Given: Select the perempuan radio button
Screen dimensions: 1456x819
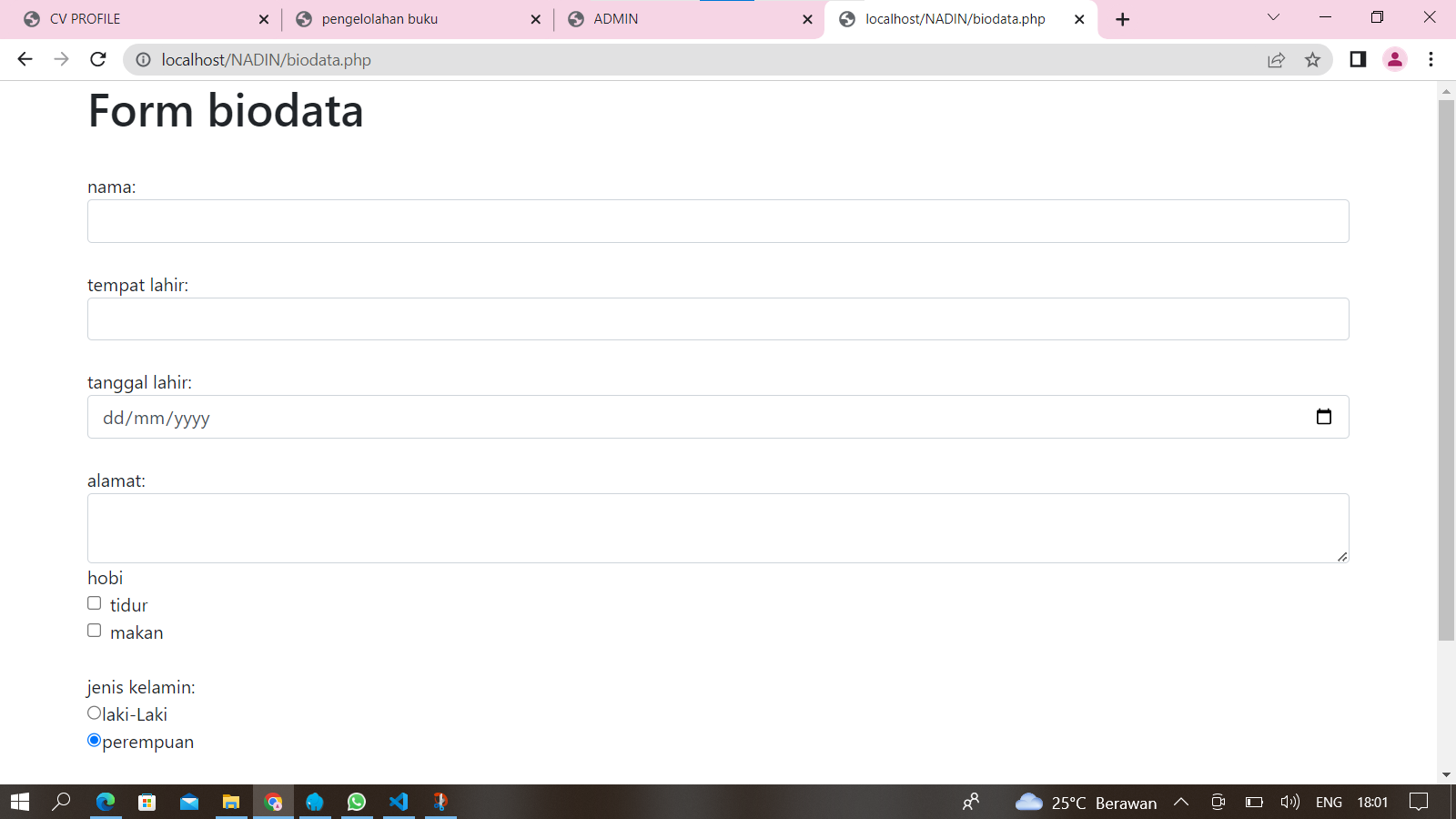Looking at the screenshot, I should (x=95, y=741).
